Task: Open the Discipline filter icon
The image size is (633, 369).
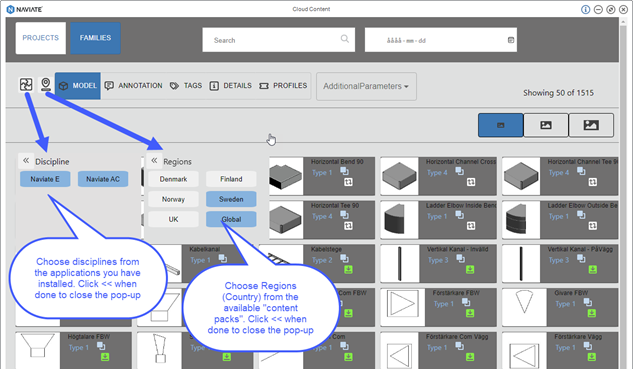Action: [26, 84]
